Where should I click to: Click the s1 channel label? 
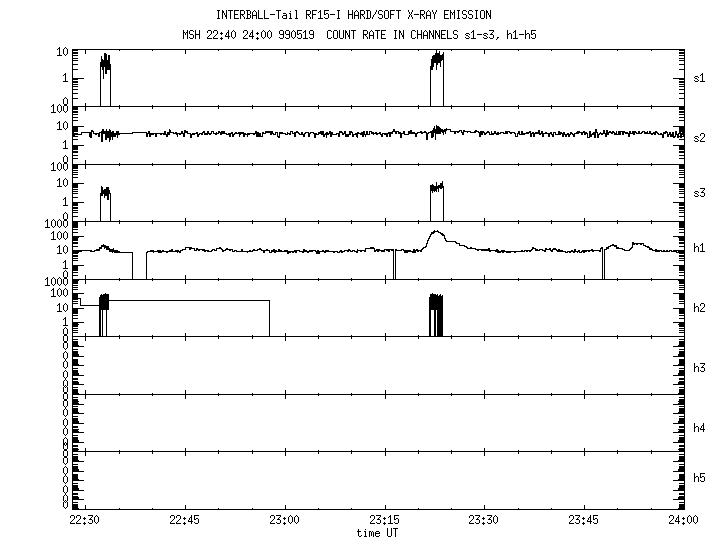tap(700, 77)
